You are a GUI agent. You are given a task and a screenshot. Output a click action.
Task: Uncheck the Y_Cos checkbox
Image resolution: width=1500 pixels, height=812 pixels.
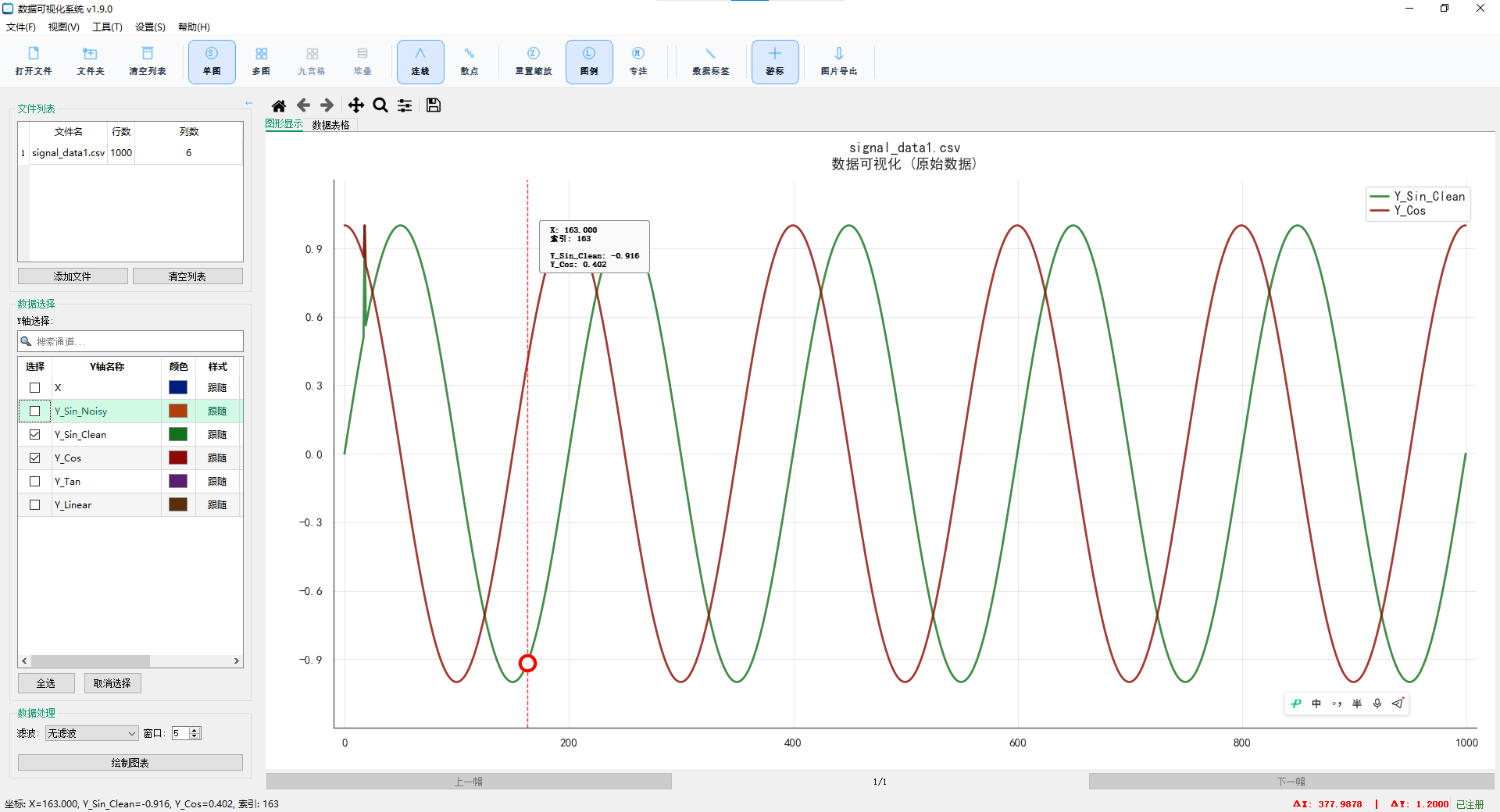pyautogui.click(x=34, y=458)
